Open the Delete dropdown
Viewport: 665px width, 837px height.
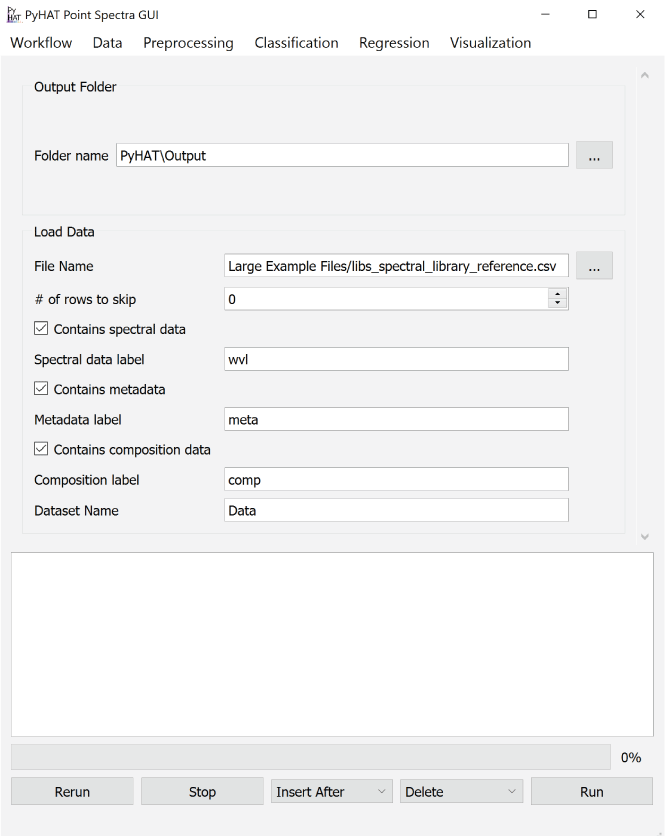[461, 791]
